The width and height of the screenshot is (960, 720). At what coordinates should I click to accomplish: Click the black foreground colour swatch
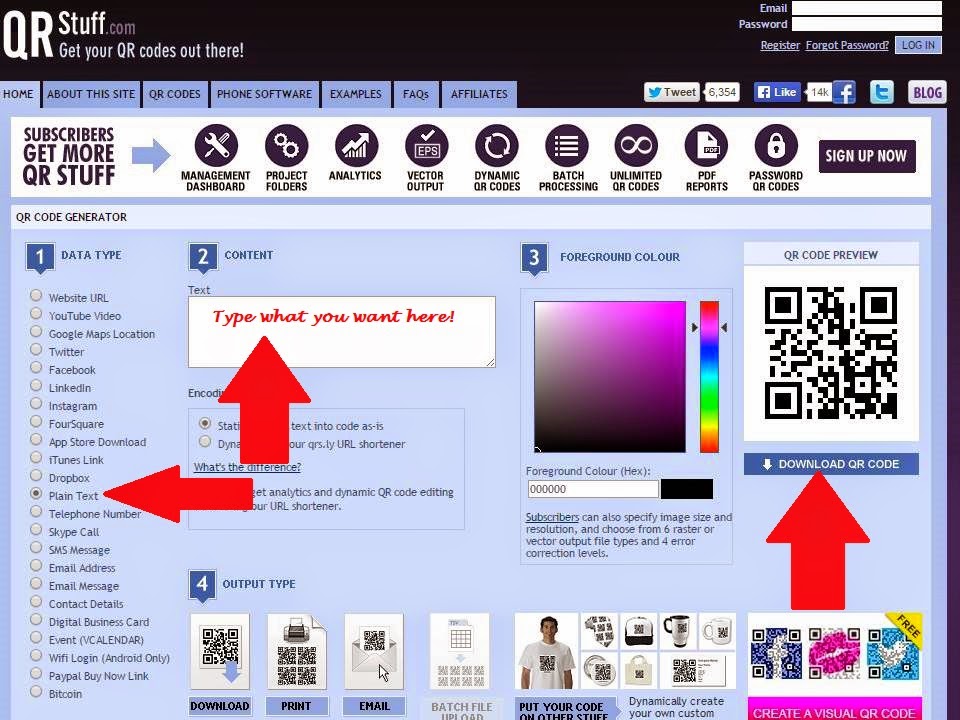pyautogui.click(x=686, y=489)
